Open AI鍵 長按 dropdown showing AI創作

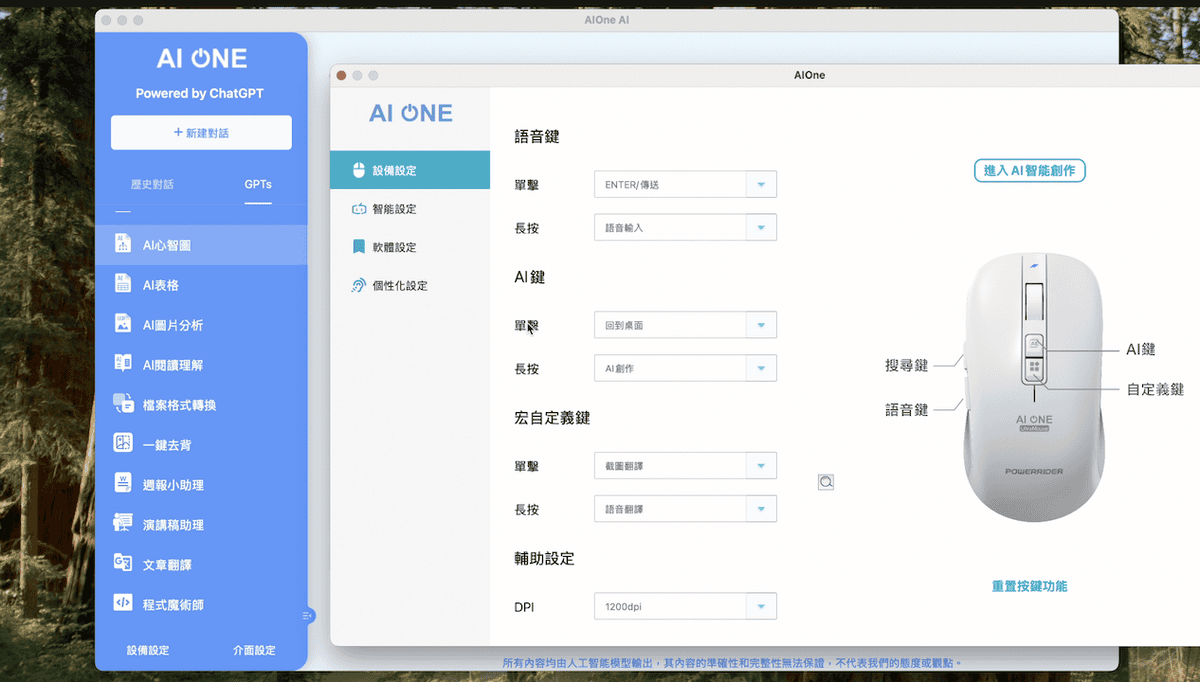pos(685,368)
